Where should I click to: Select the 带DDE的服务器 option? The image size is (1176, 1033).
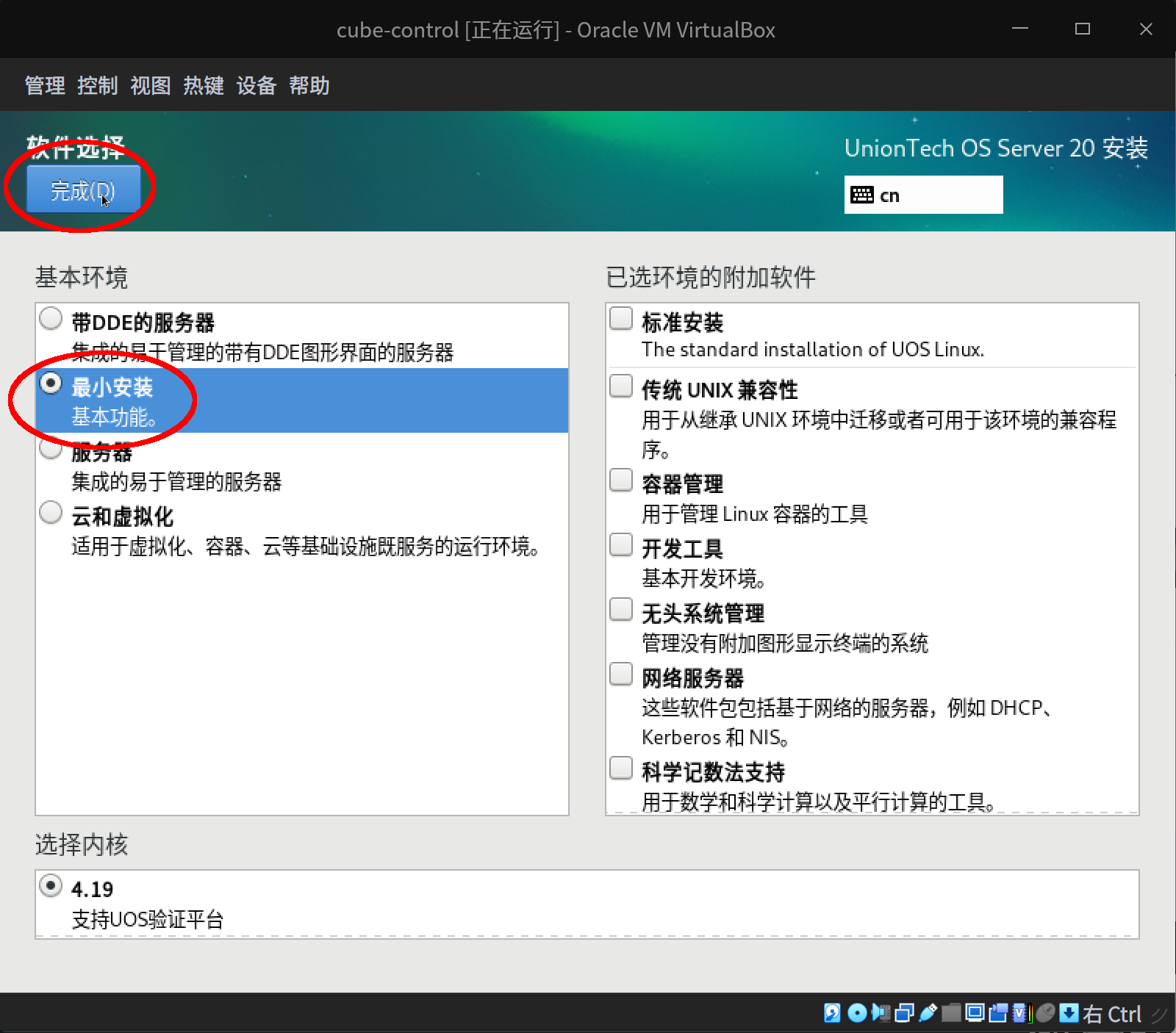point(50,318)
